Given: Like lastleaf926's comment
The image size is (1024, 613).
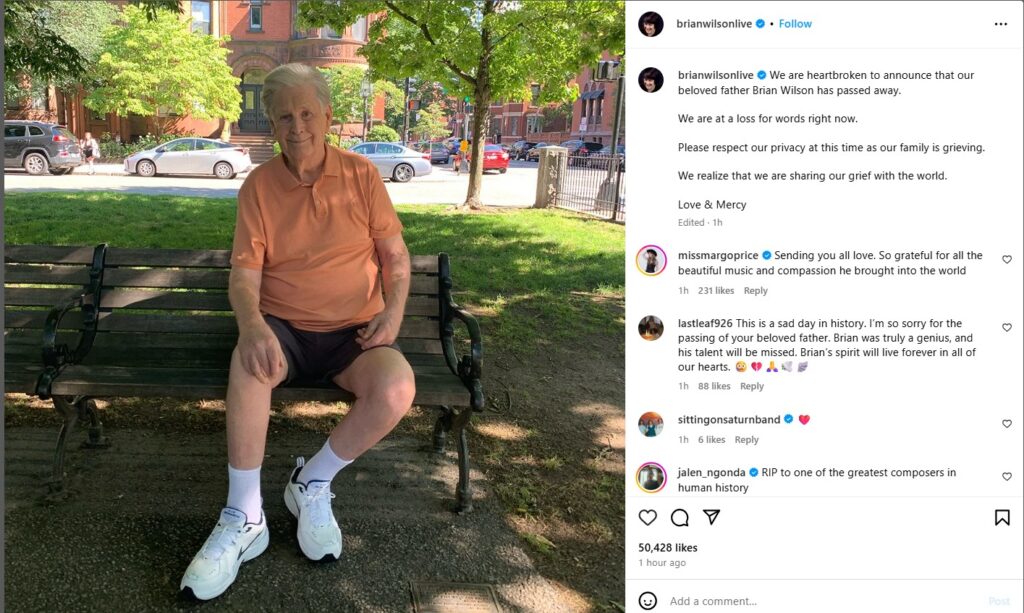Looking at the screenshot, I should [x=1006, y=327].
